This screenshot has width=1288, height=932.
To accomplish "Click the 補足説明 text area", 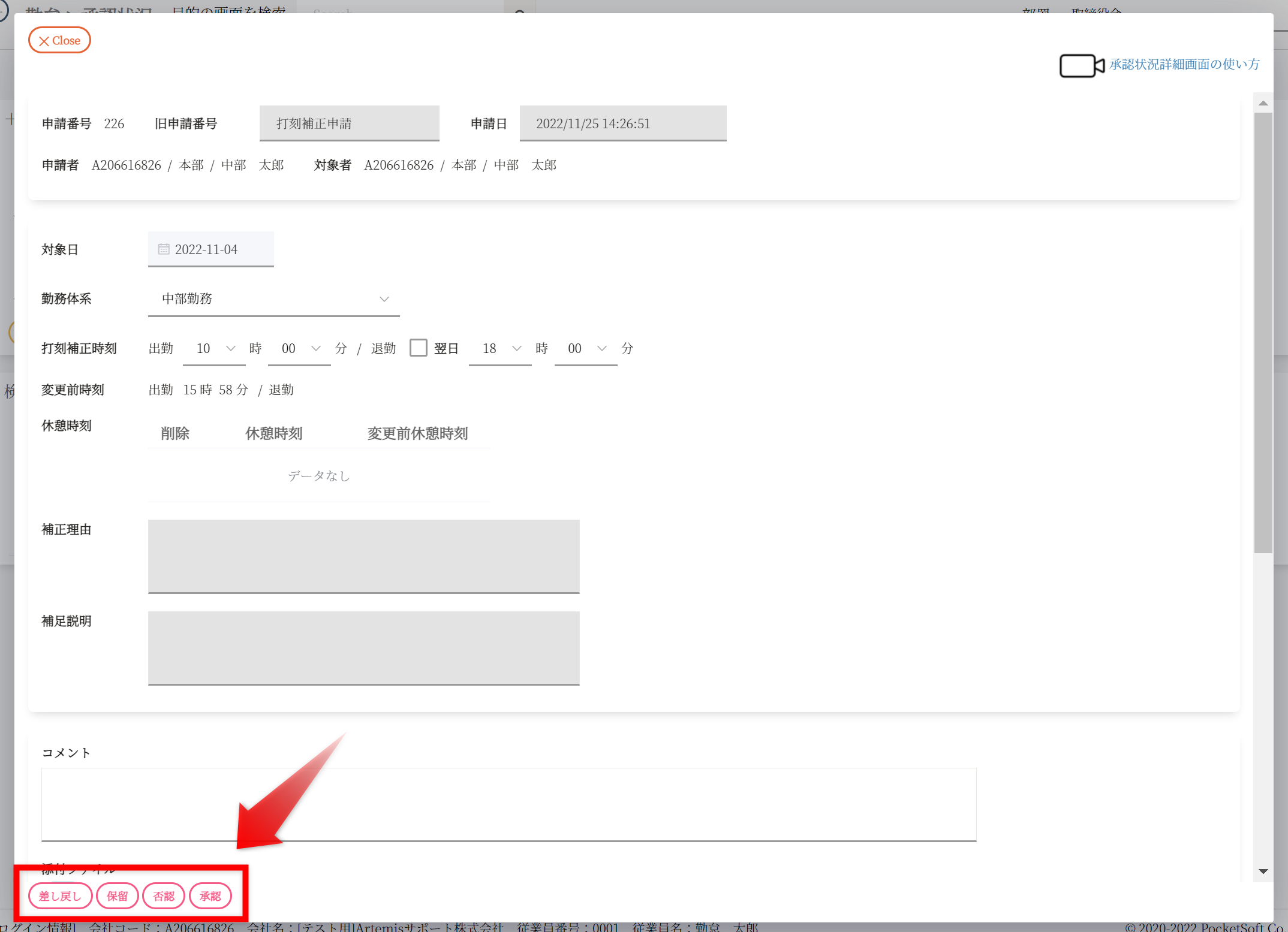I will pyautogui.click(x=363, y=647).
